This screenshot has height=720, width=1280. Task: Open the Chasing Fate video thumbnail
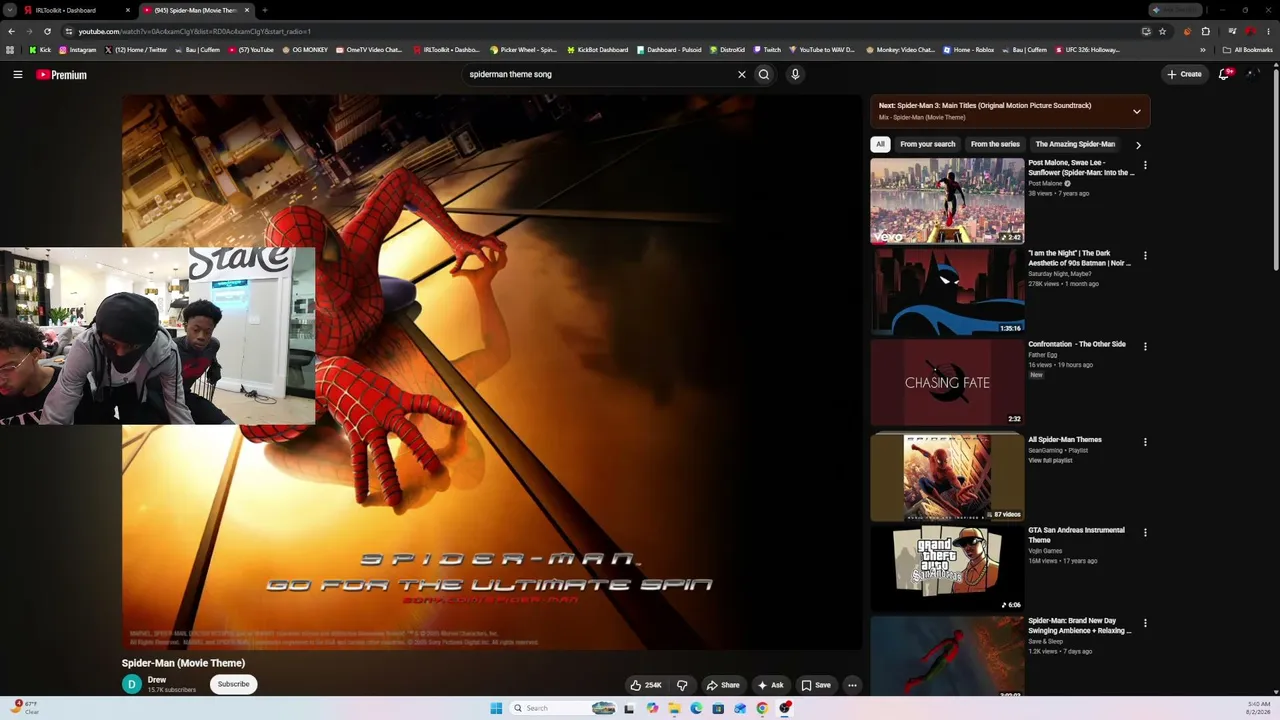947,382
